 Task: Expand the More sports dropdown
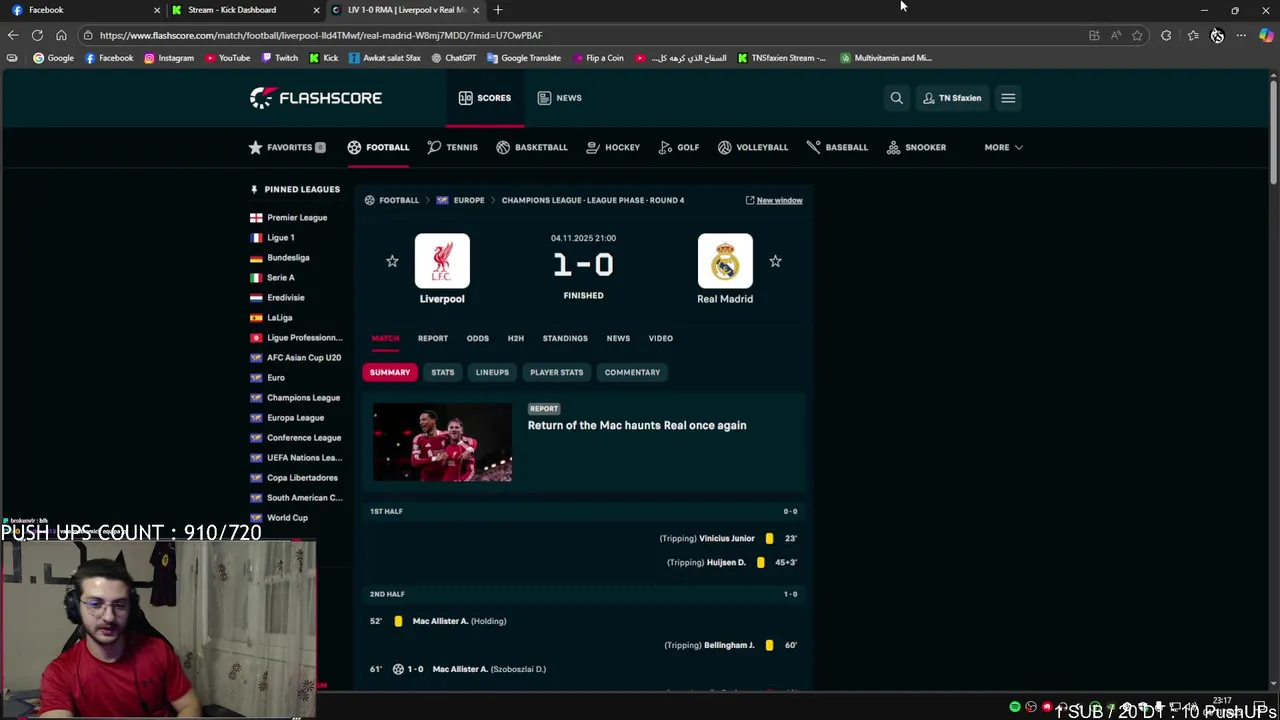point(1003,147)
